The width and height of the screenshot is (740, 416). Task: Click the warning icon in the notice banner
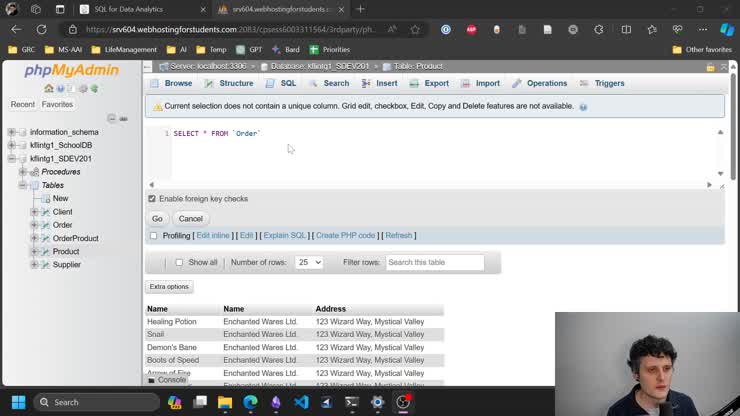[x=157, y=106]
